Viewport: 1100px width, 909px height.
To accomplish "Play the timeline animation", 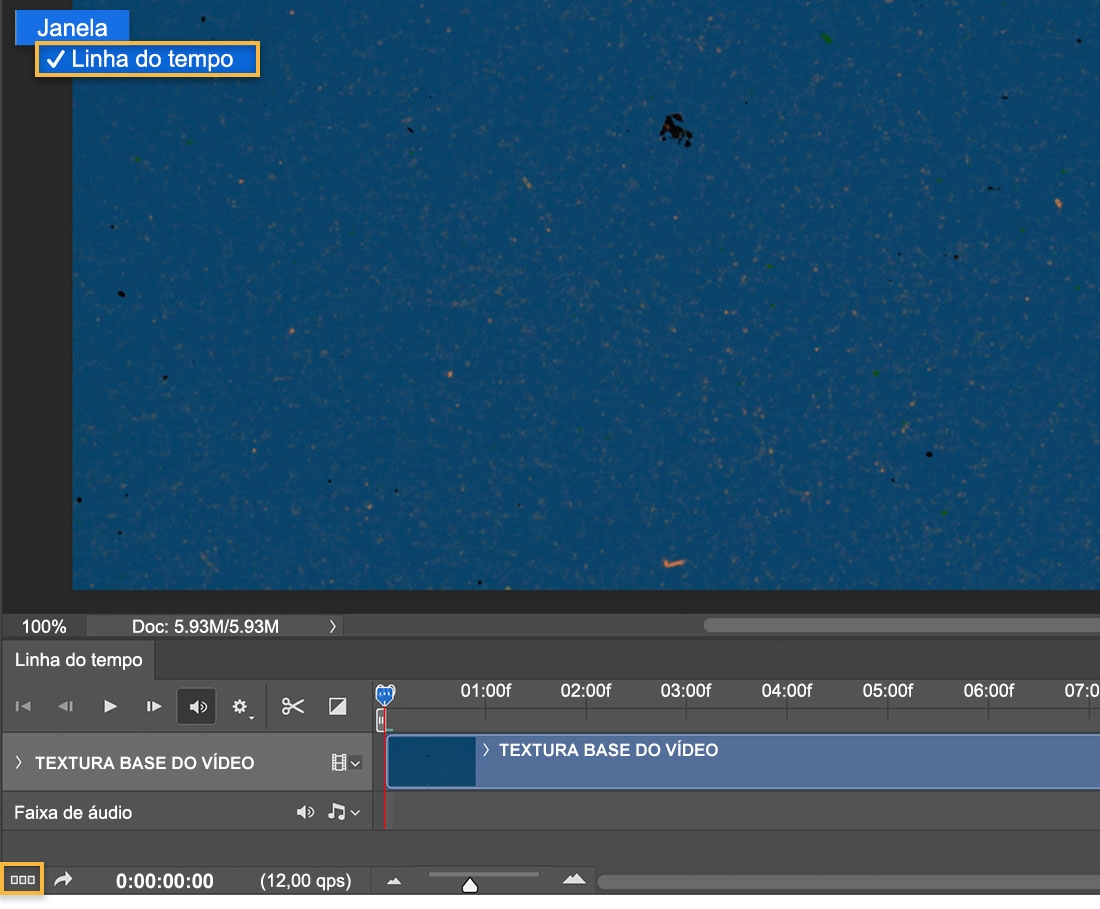I will [x=110, y=706].
